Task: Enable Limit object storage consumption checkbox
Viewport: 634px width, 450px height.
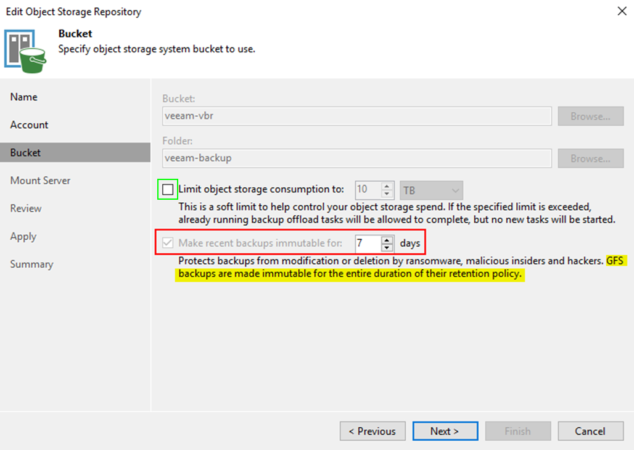Action: (x=167, y=189)
